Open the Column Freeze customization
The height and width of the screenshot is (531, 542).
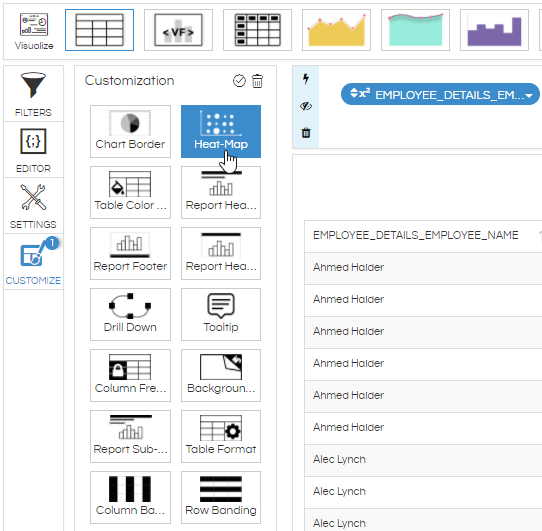tap(130, 375)
